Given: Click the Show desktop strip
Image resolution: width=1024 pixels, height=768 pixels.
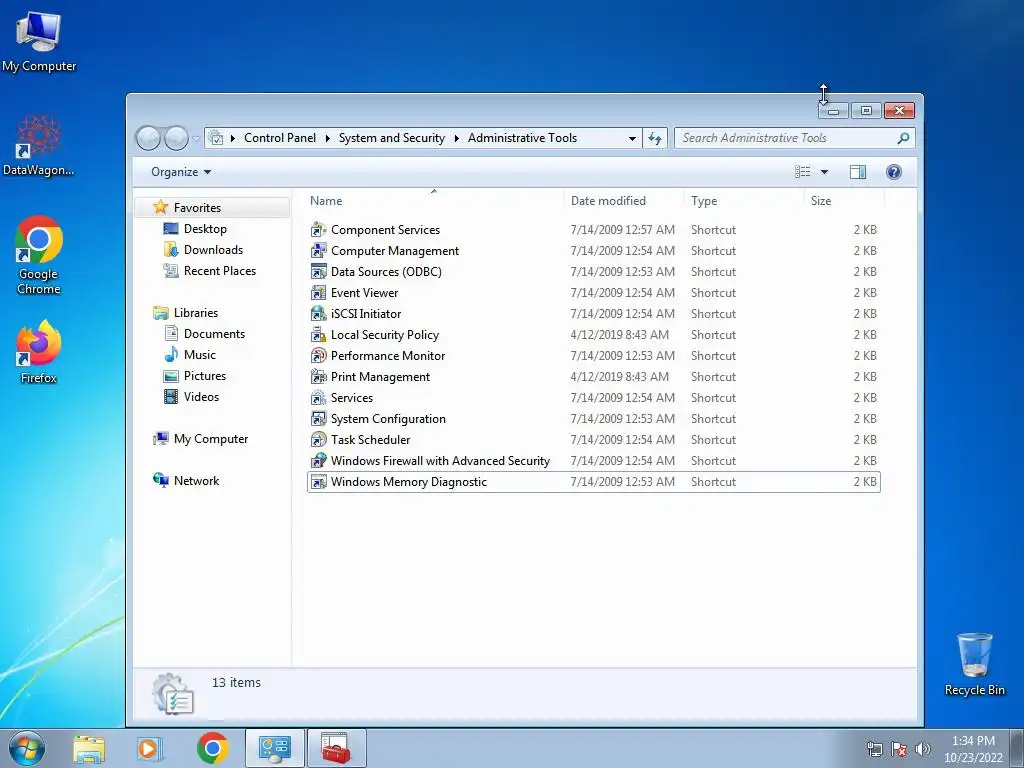Looking at the screenshot, I should click(1017, 748).
